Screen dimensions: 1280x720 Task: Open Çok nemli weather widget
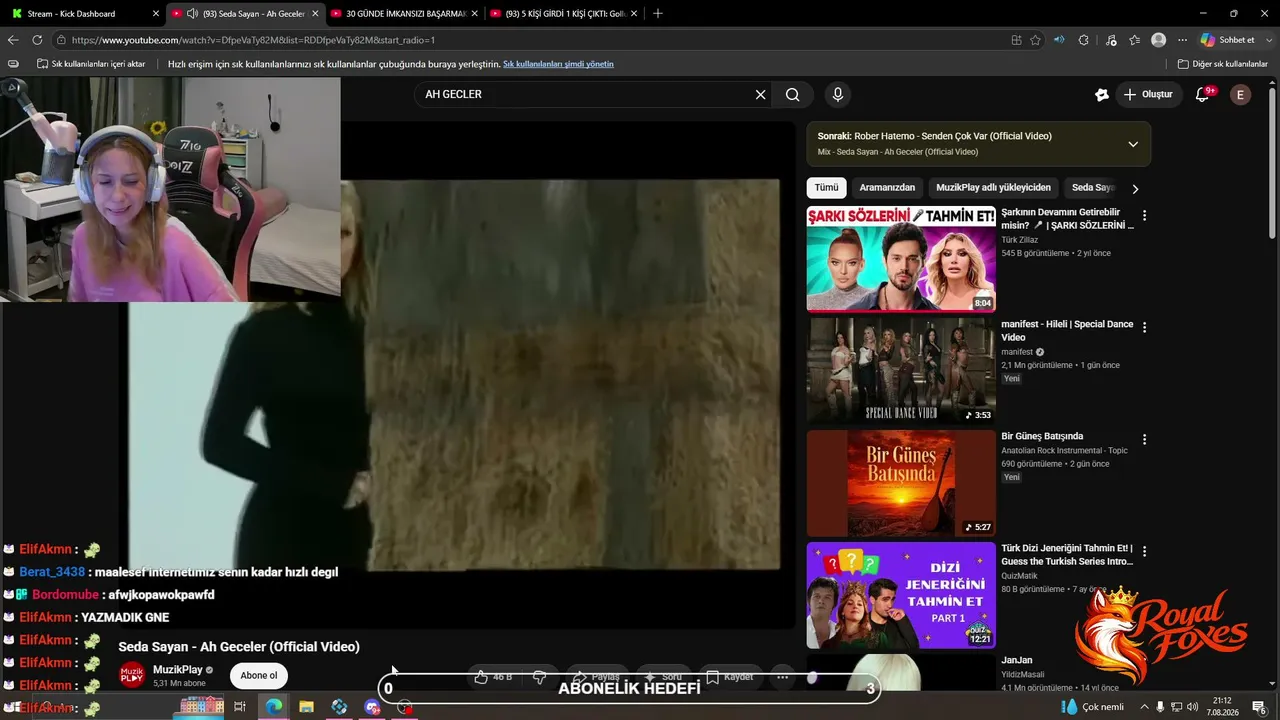pyautogui.click(x=1093, y=707)
